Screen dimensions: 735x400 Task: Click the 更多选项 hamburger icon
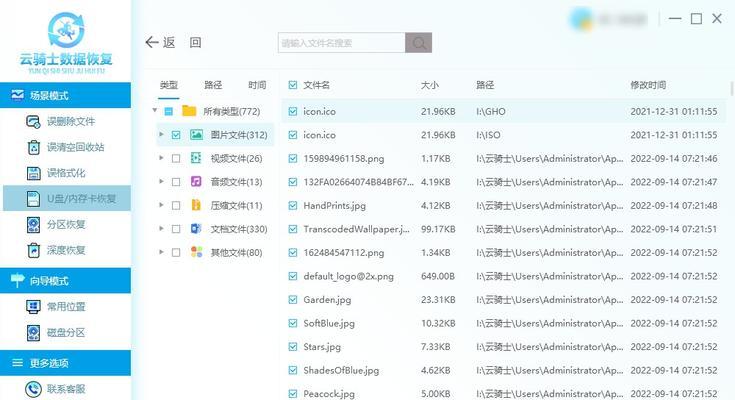tap(17, 363)
